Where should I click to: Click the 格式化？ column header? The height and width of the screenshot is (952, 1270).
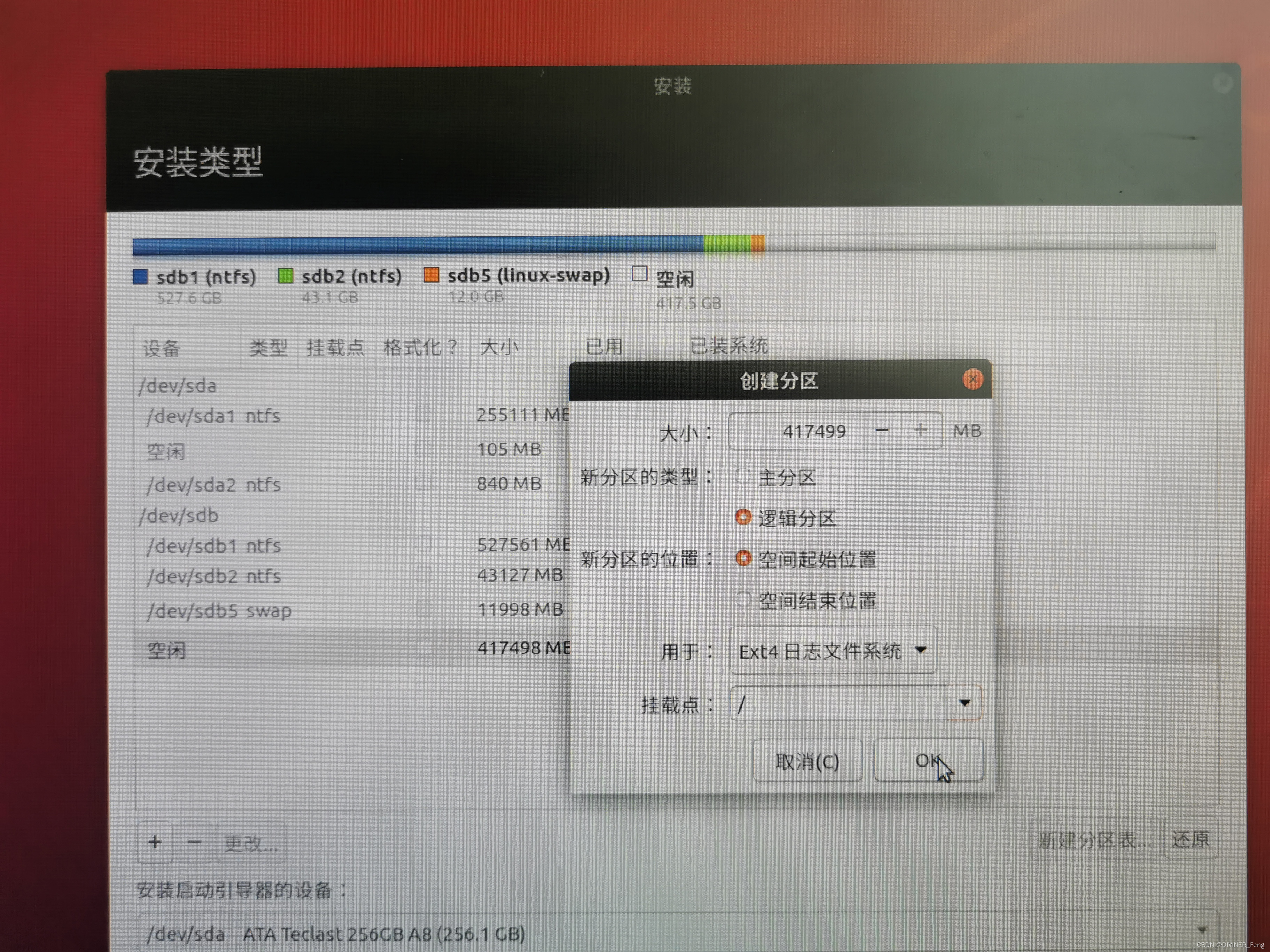point(422,347)
